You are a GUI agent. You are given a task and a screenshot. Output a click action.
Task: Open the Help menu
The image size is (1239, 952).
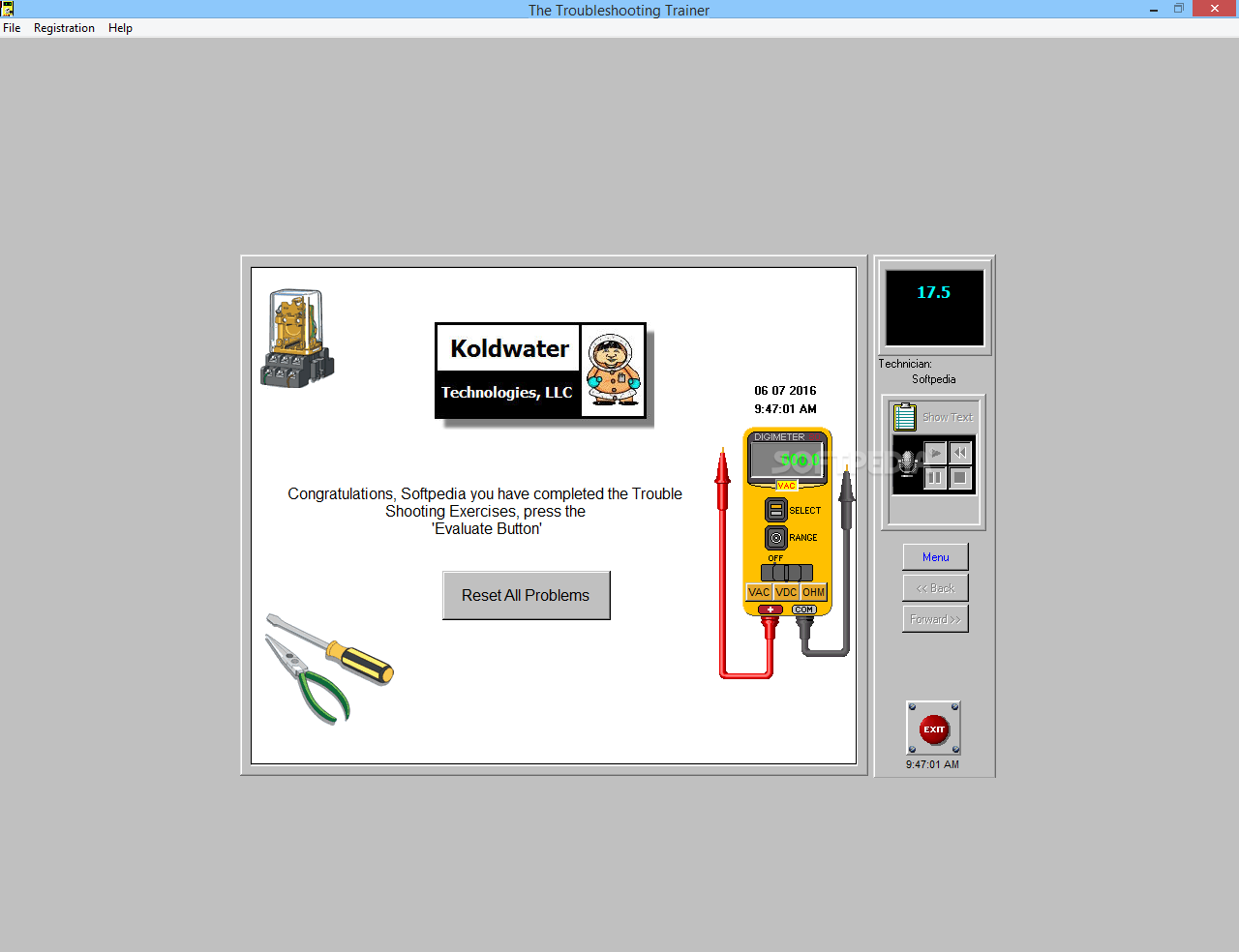point(120,28)
